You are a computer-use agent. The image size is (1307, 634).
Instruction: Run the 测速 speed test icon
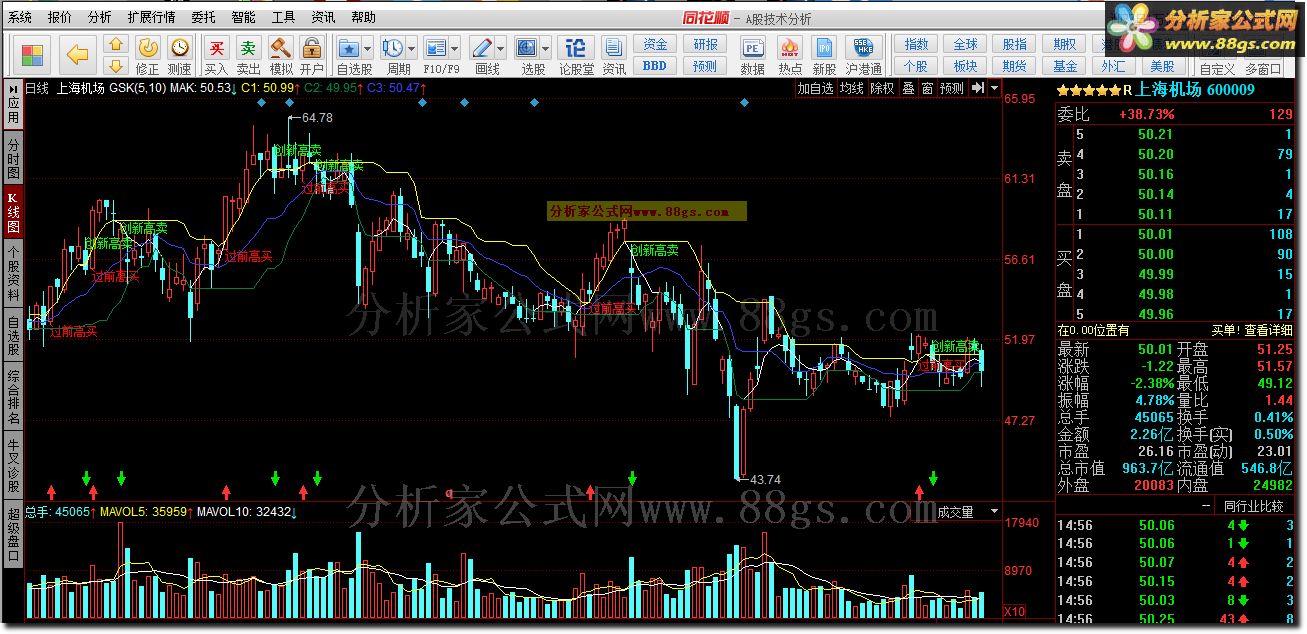pos(179,55)
